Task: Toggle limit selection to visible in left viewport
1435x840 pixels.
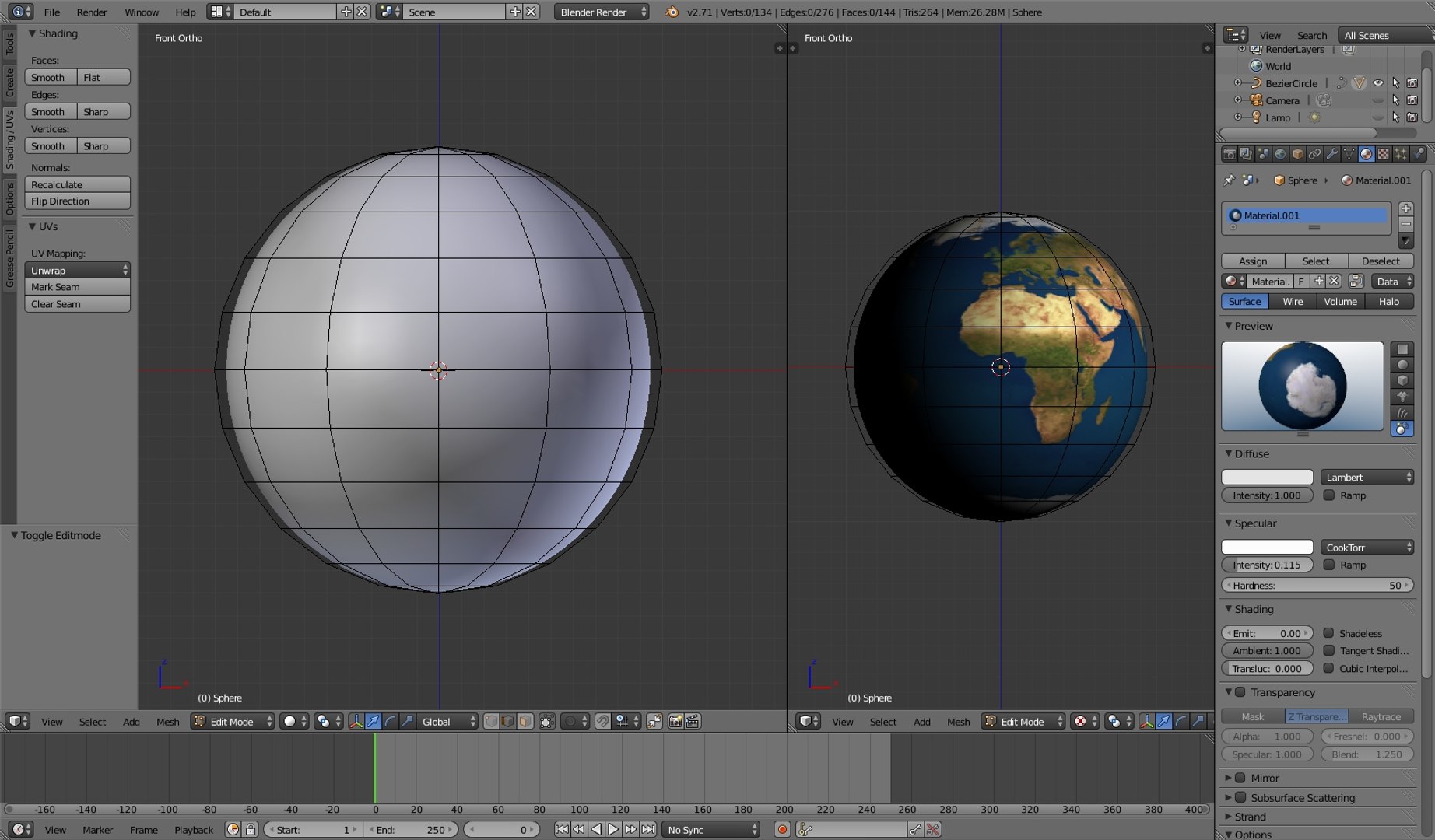Action: pos(547,722)
